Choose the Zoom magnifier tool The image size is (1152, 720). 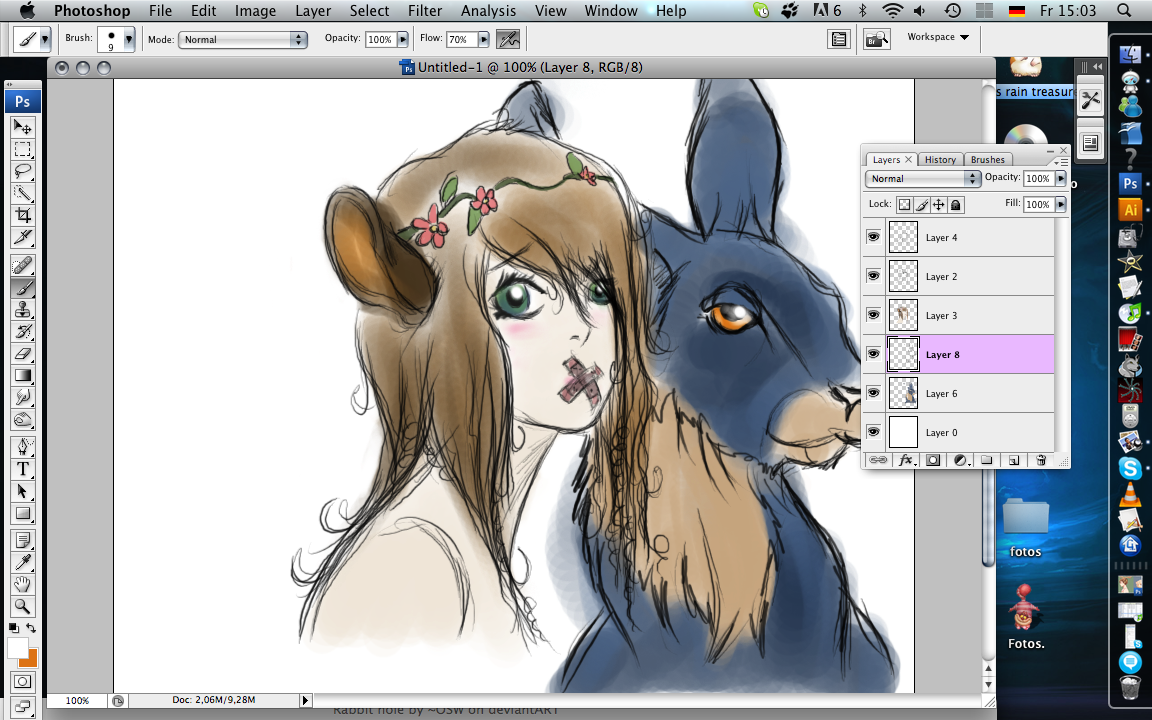(x=22, y=606)
